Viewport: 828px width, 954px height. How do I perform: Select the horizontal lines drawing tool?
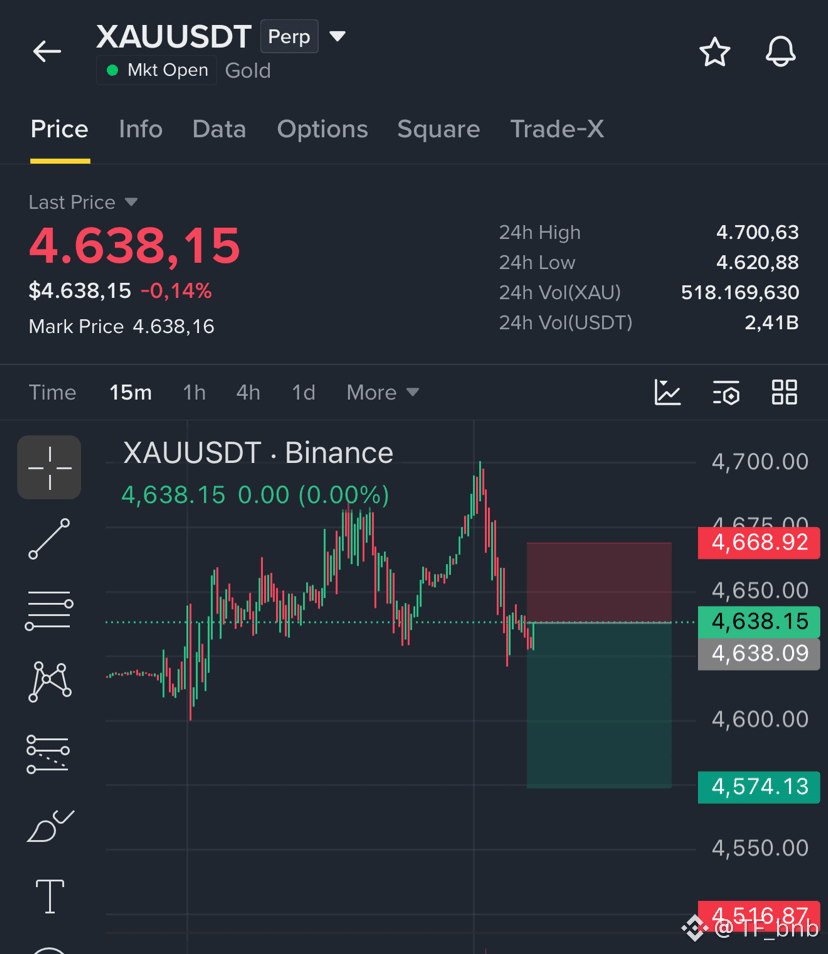(x=49, y=610)
